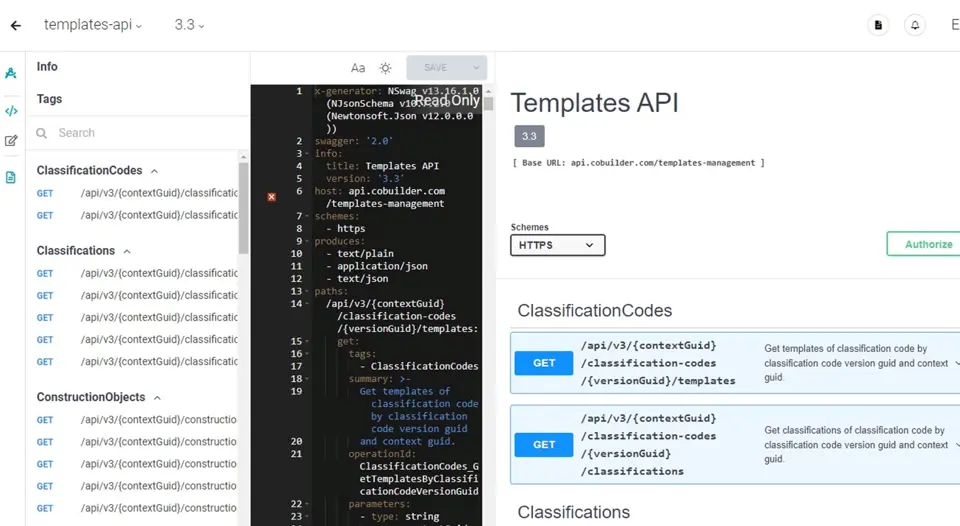Expand GET classification-codes templates operation
Viewport: 960px width, 526px height.
[735, 363]
